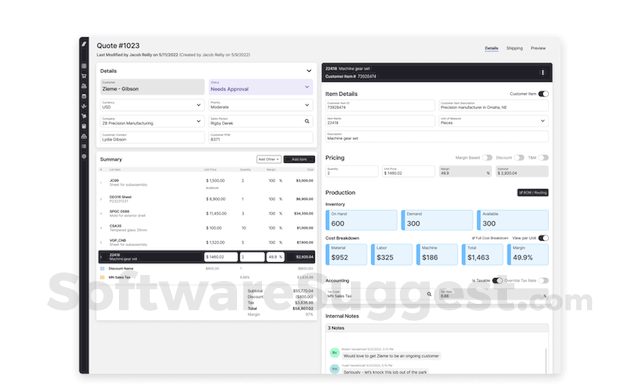The width and height of the screenshot is (640, 390).
Task: Switch to the Details tab
Action: [491, 48]
